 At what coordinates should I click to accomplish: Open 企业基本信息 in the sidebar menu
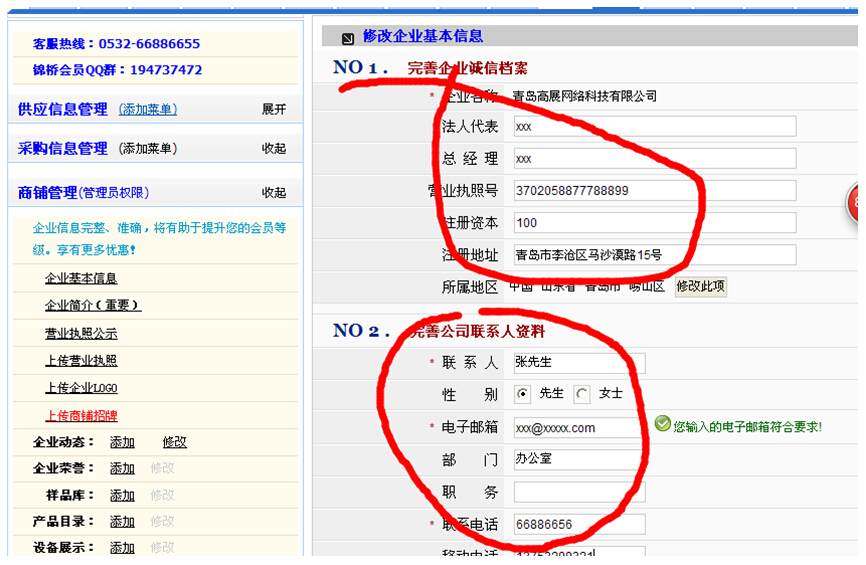click(81, 278)
